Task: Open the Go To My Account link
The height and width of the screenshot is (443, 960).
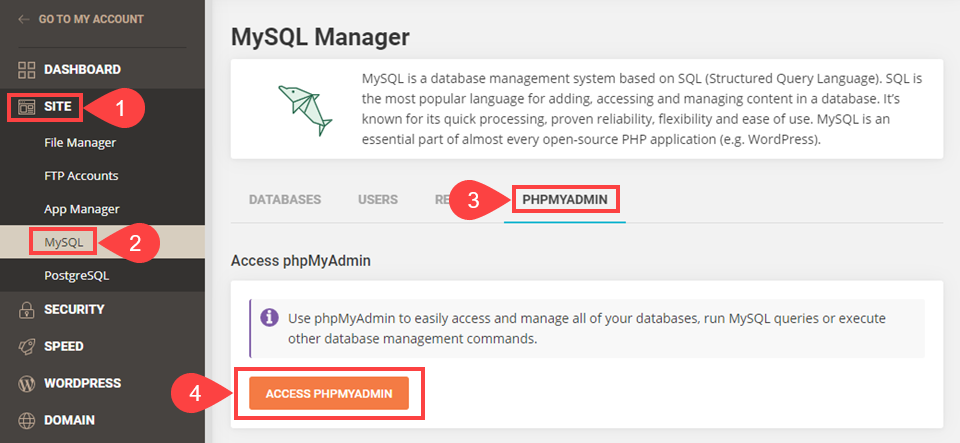Action: [91, 19]
